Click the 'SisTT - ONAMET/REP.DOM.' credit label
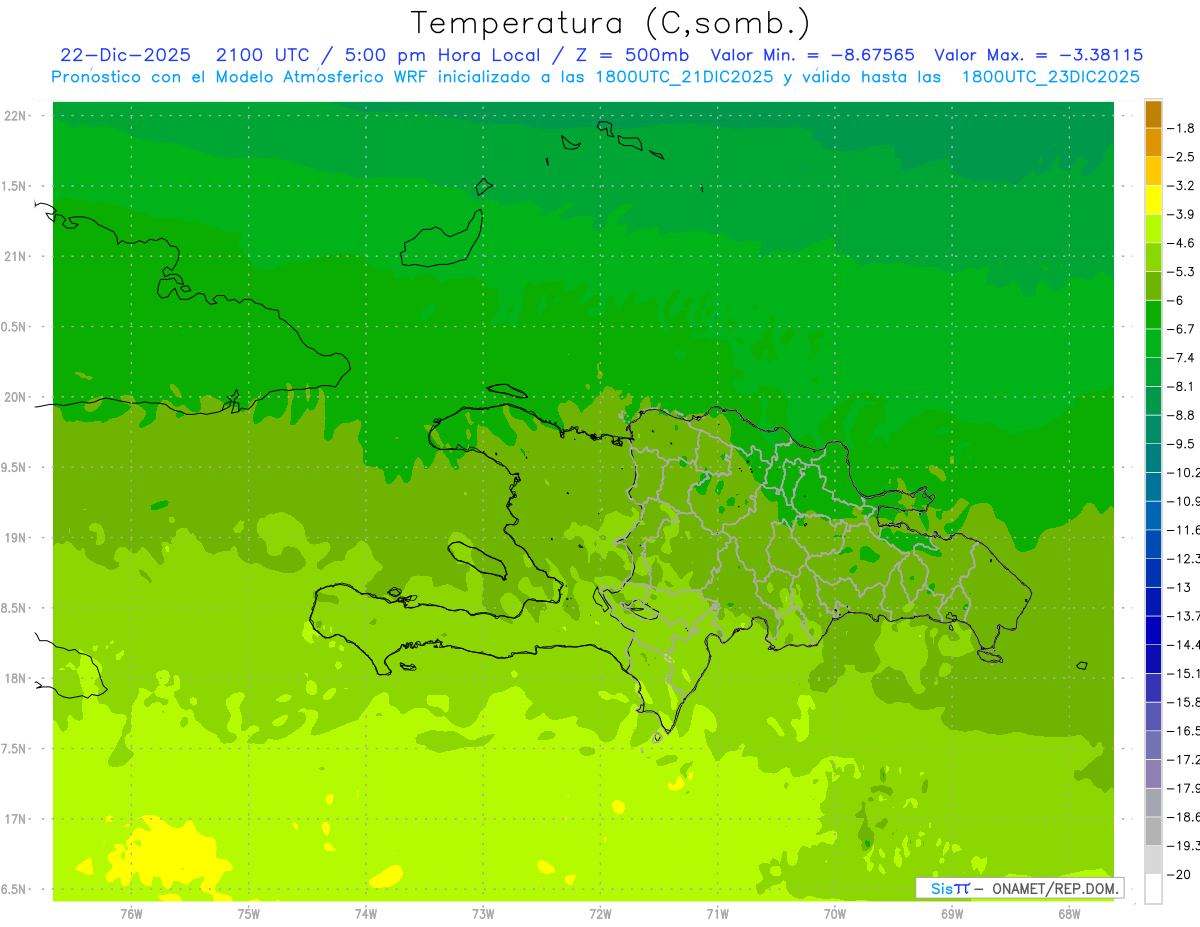Screen dimensions: 1200x927 pyautogui.click(x=1019, y=888)
